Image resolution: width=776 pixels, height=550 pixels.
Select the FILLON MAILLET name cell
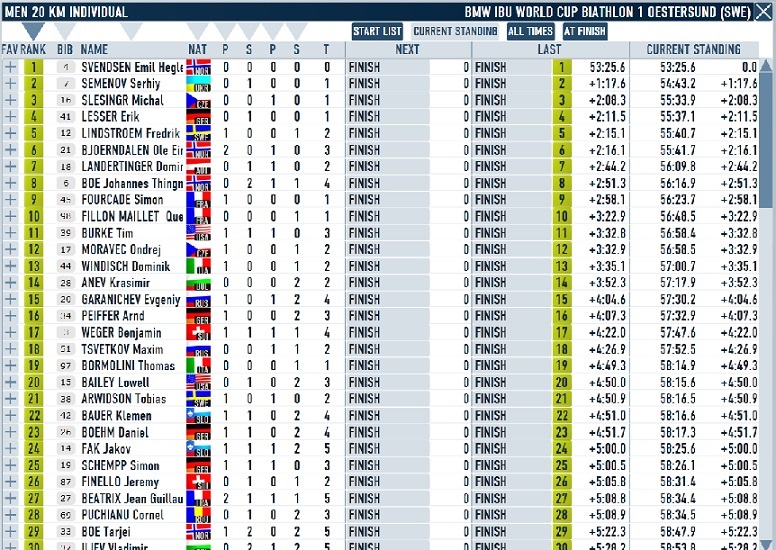click(132, 216)
